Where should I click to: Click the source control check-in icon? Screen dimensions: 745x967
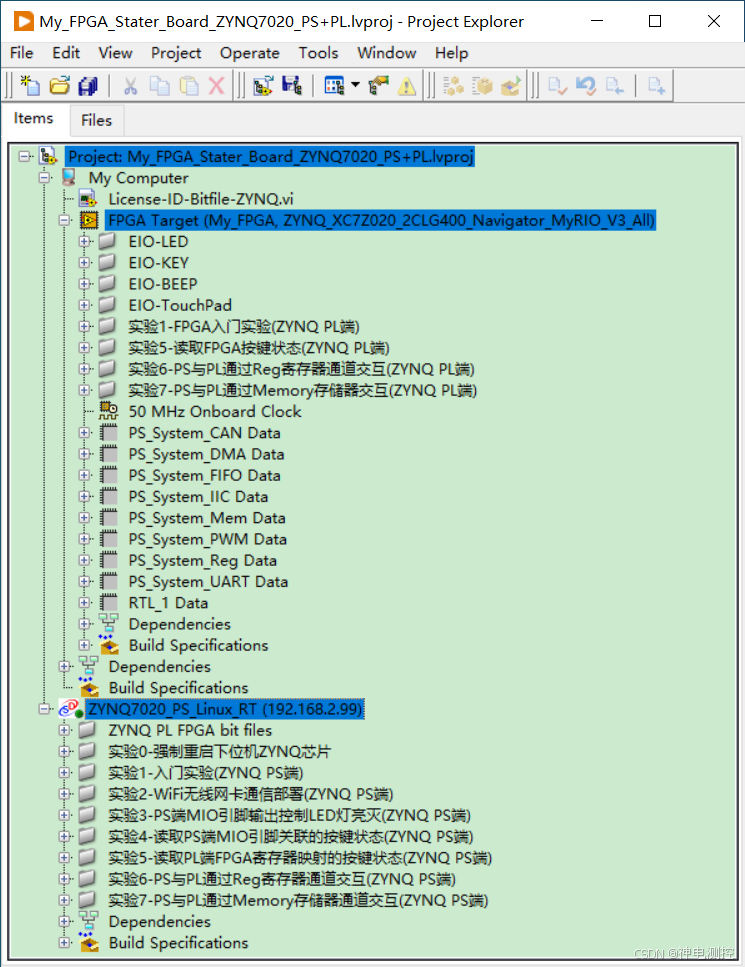pos(558,85)
